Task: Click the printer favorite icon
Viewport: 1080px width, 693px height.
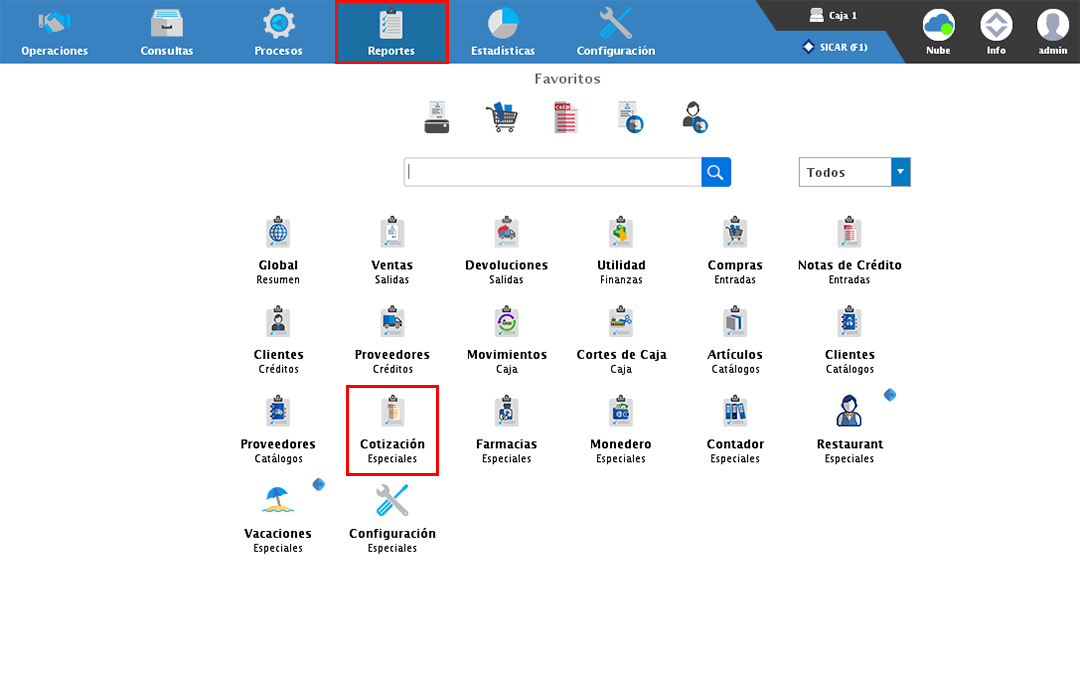Action: point(437,117)
